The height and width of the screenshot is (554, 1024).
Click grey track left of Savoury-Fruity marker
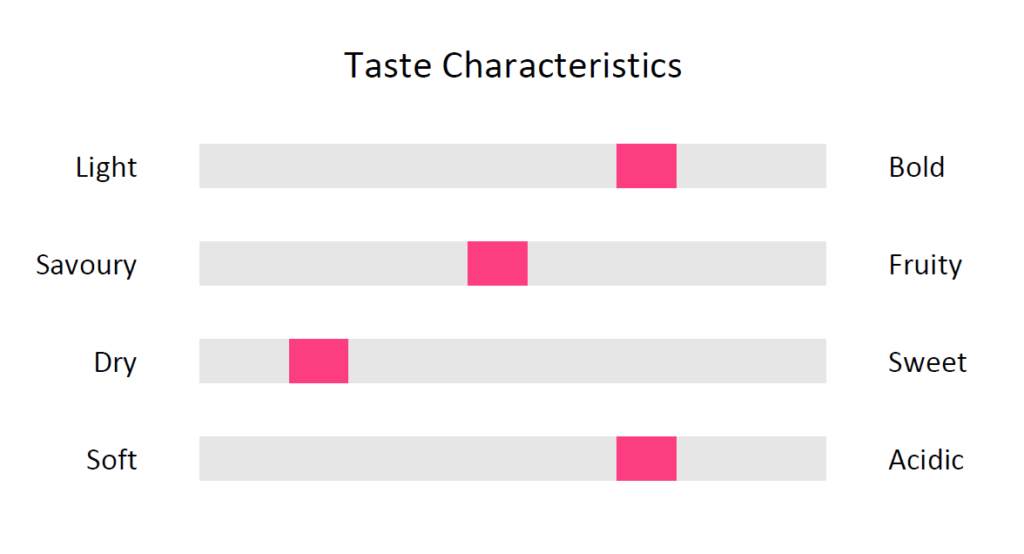point(333,263)
